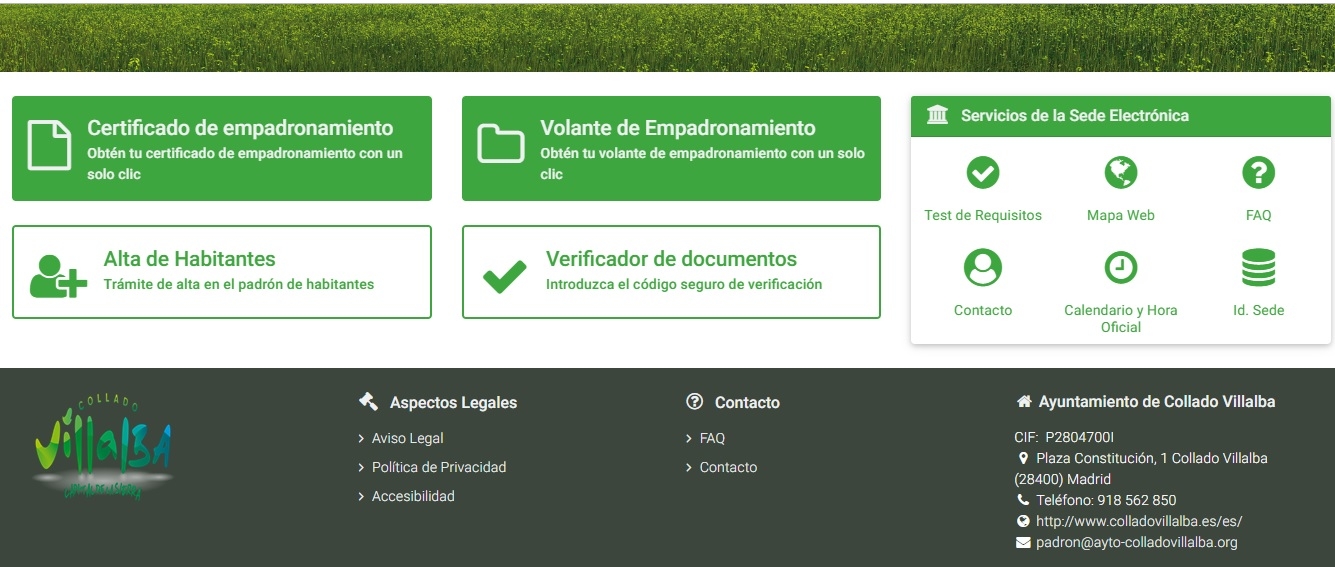Open the Contacto person icon

pos(982,268)
